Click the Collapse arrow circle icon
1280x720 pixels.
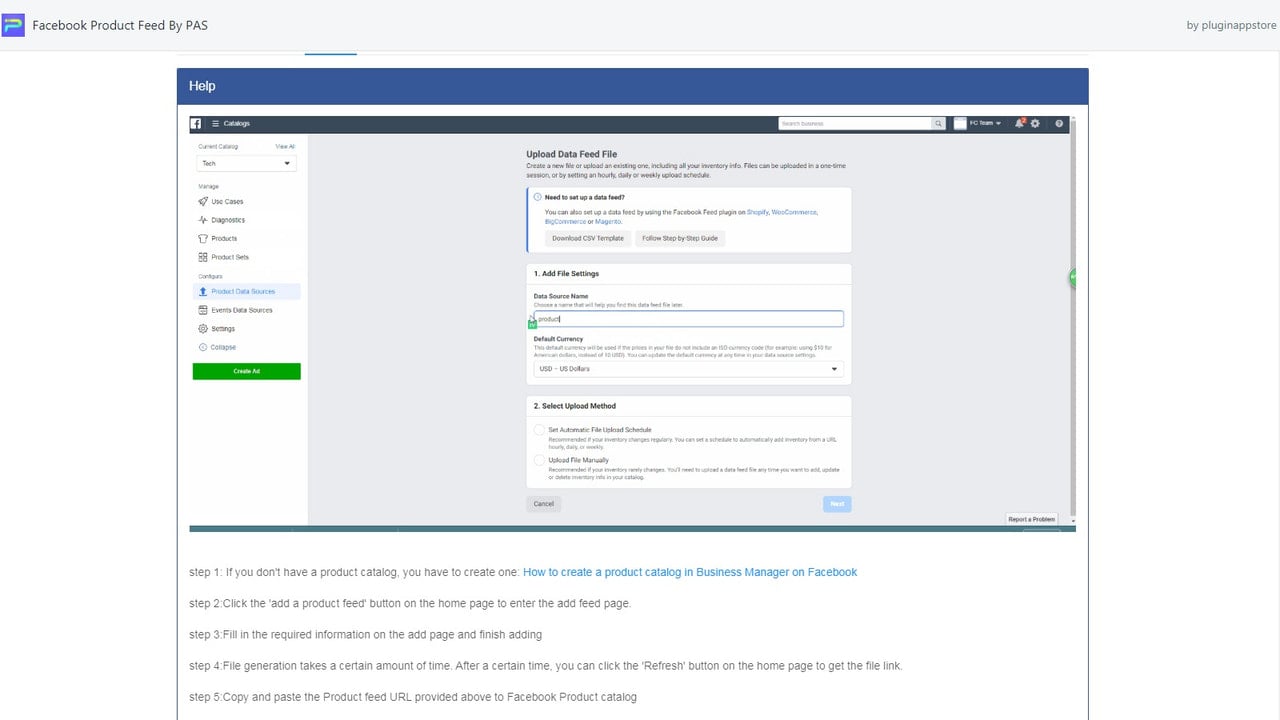203,347
